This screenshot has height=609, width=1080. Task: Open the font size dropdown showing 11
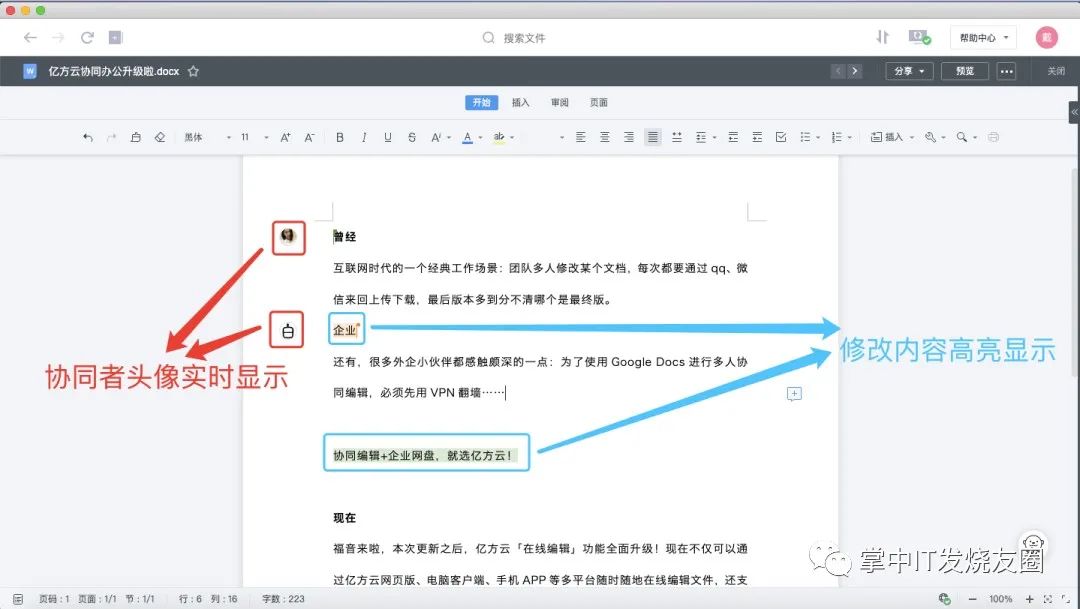coord(254,137)
